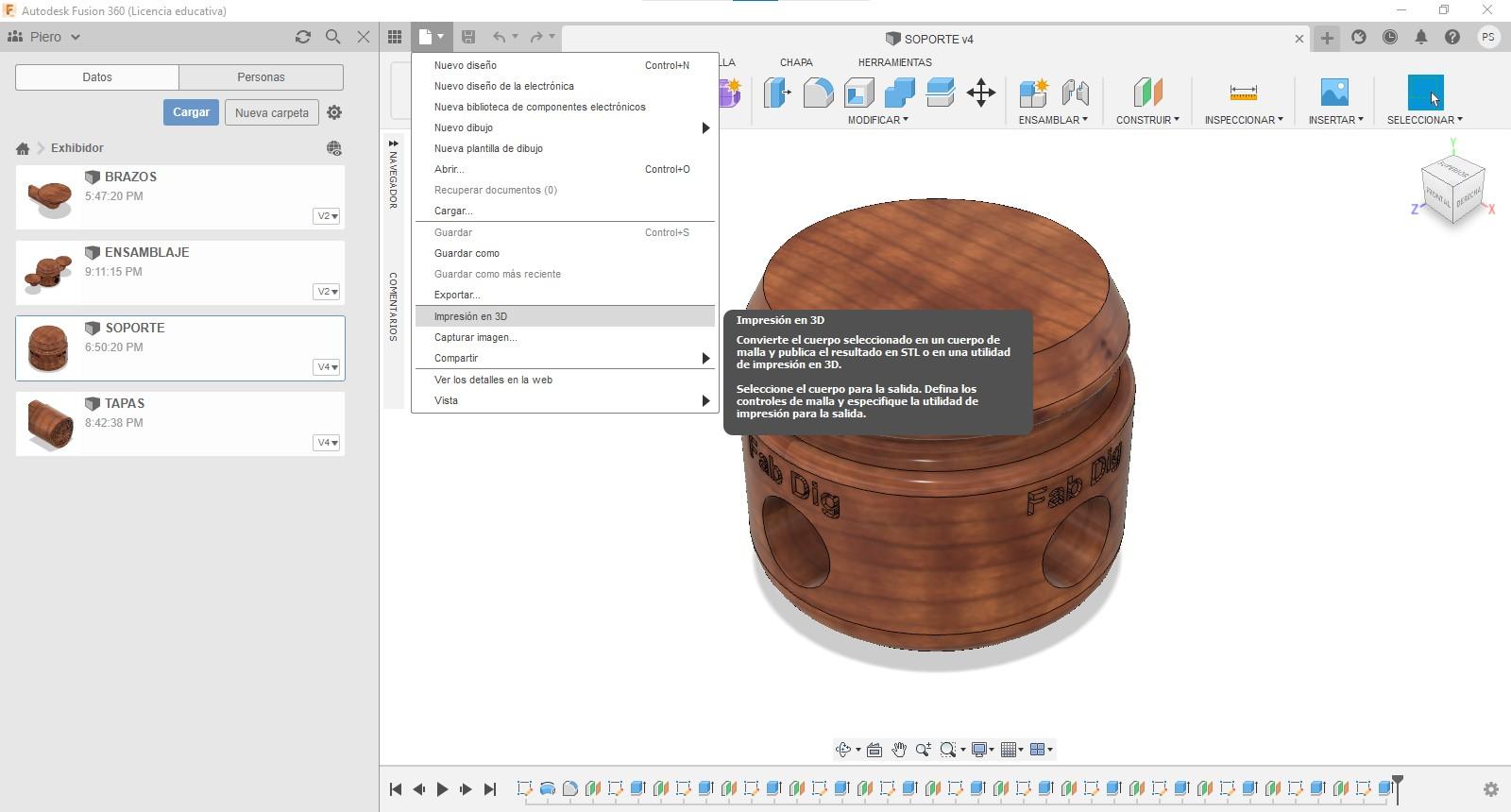Redo the last action

(536, 37)
